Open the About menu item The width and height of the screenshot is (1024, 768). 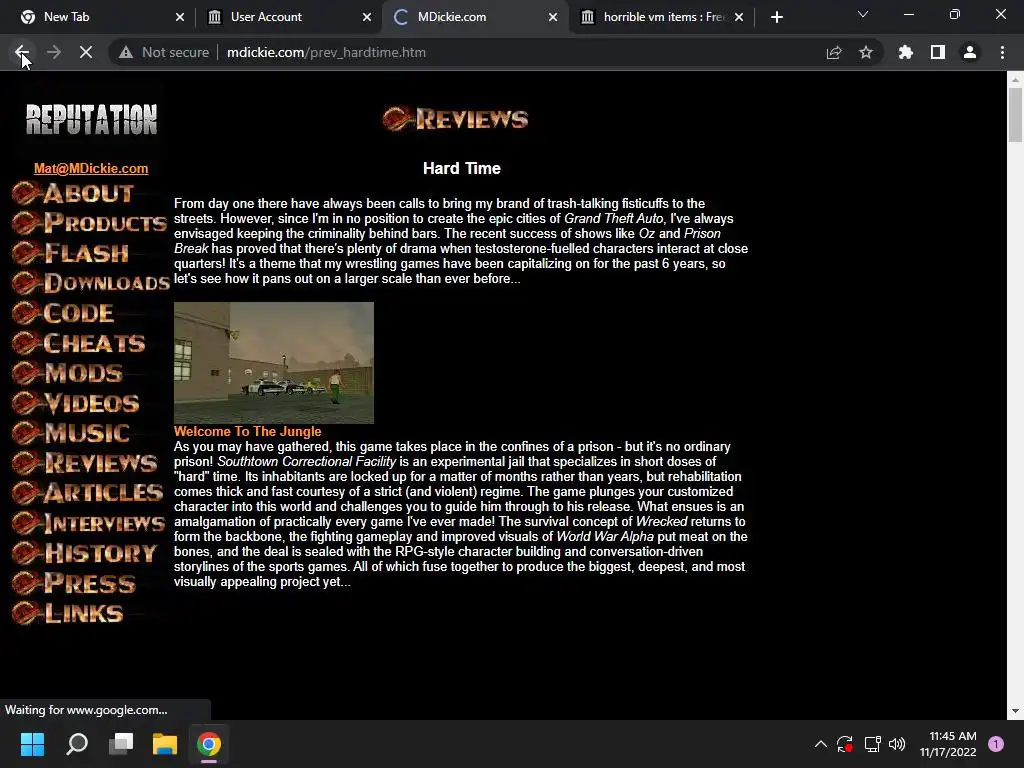click(73, 193)
